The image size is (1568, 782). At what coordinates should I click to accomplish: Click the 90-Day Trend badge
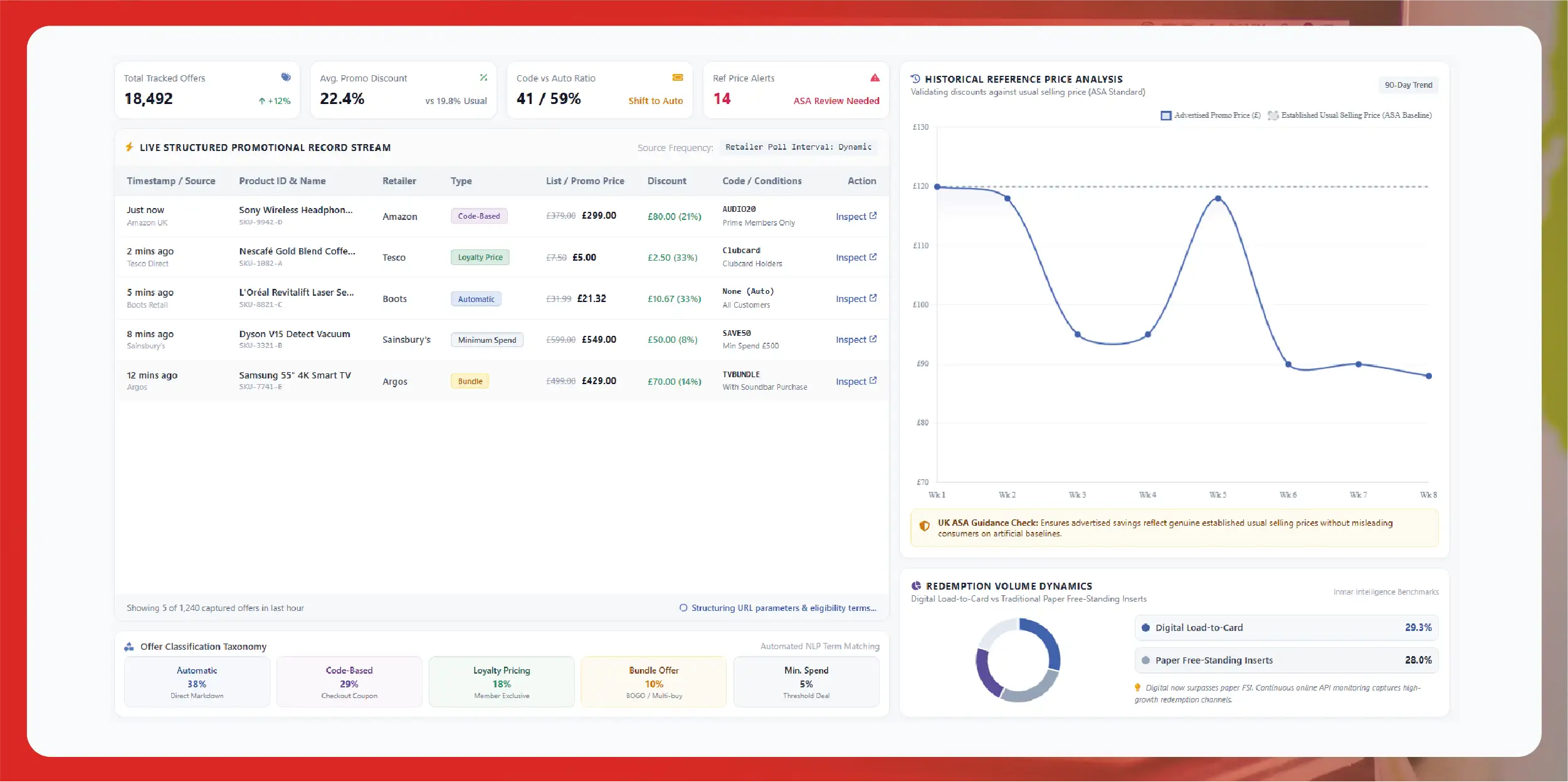point(1408,85)
